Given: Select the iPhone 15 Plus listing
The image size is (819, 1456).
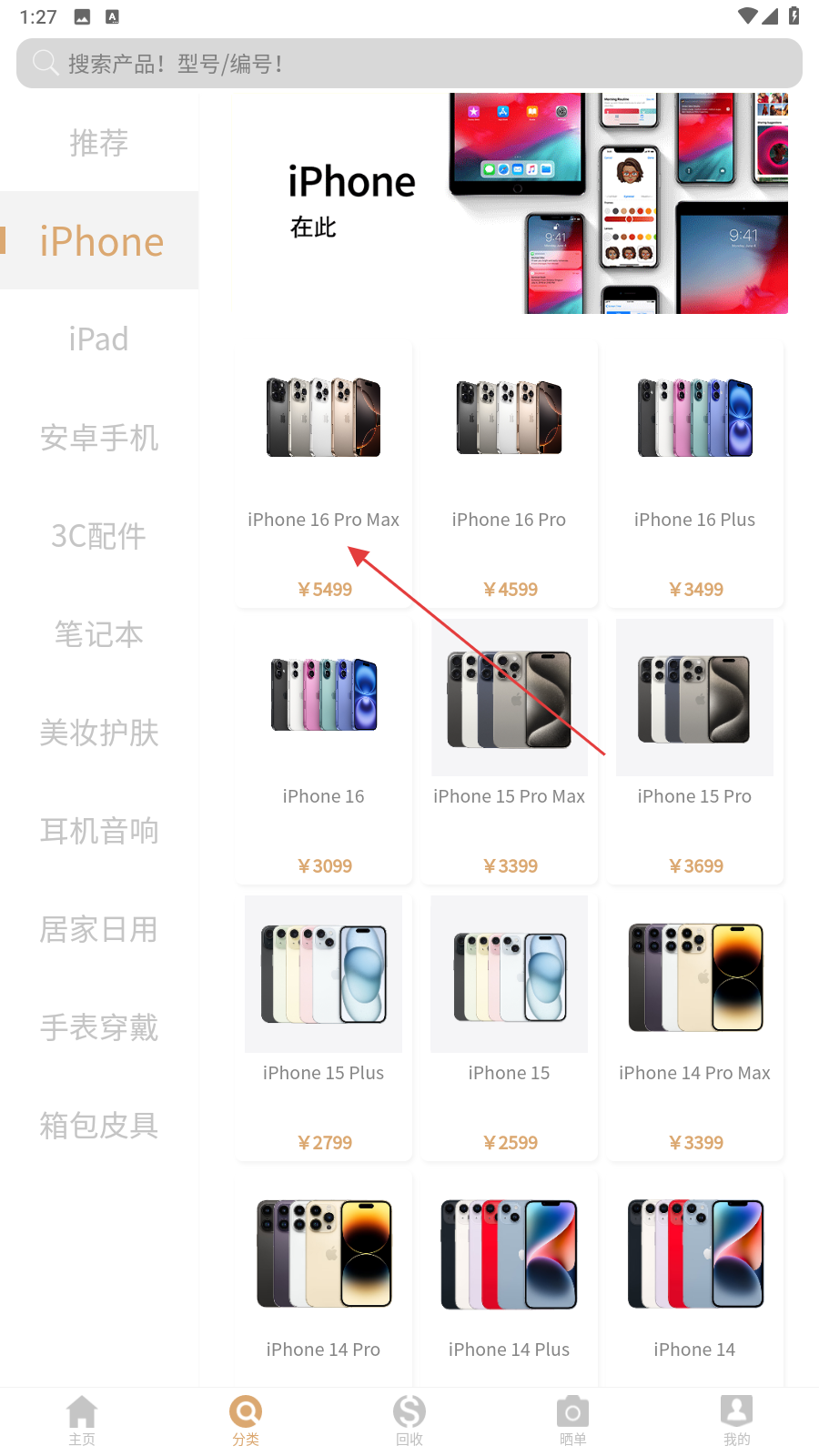Looking at the screenshot, I should pos(324,1027).
